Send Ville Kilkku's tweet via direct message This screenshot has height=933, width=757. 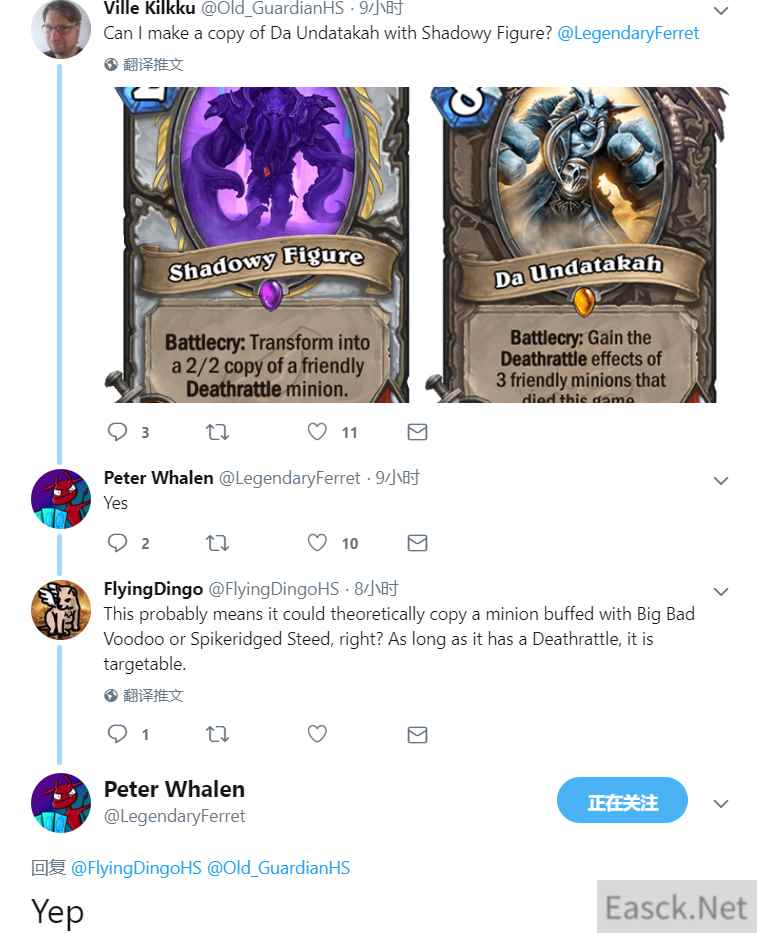(x=417, y=432)
